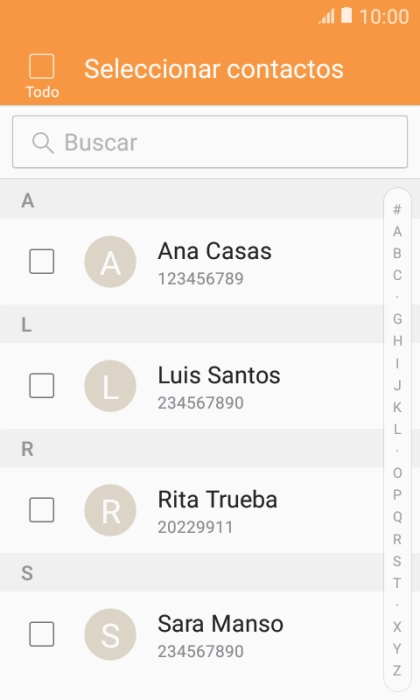Viewport: 420px width, 700px height.
Task: Check the box for Ana Casas
Action: coord(42,261)
